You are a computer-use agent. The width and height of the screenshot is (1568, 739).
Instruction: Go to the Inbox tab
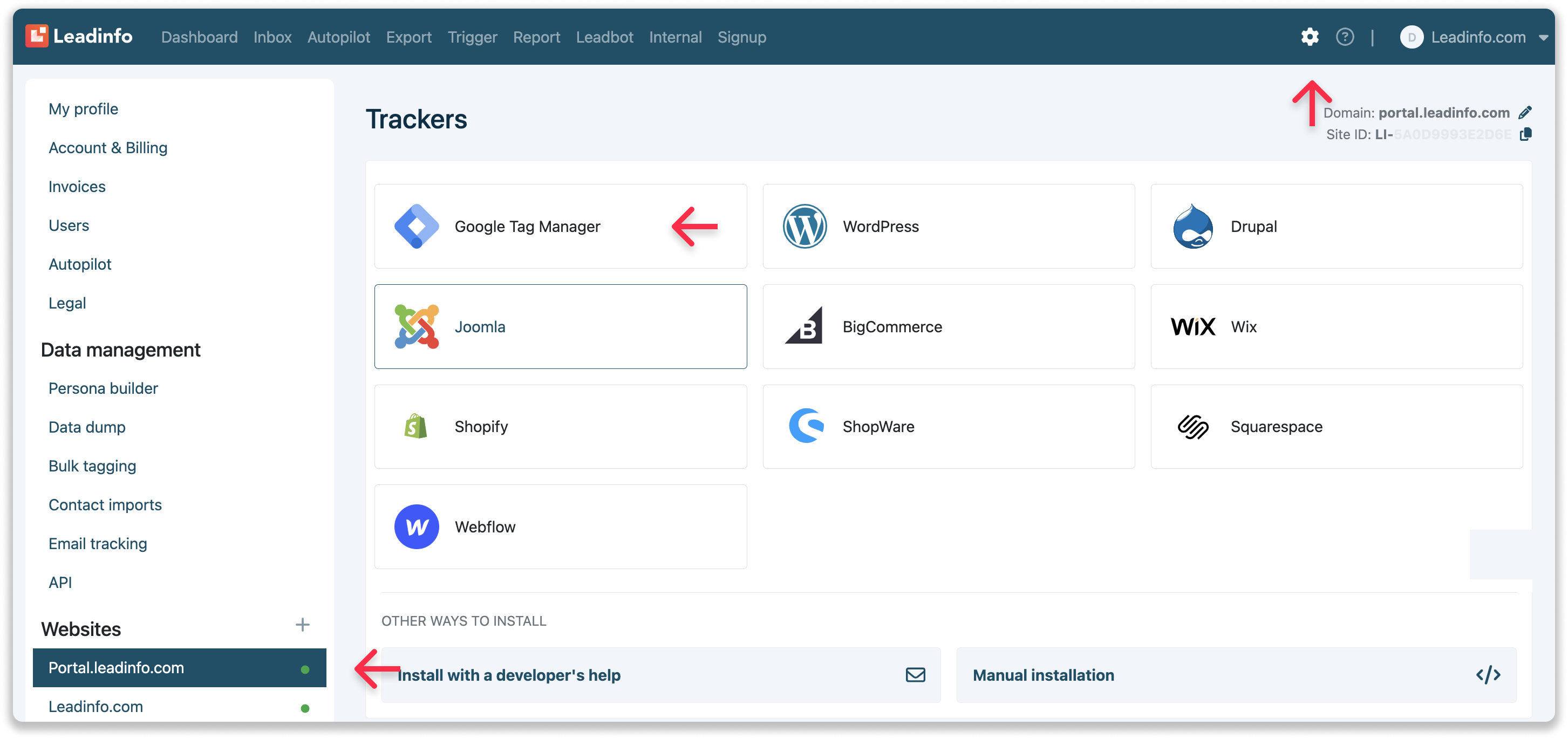click(x=272, y=37)
